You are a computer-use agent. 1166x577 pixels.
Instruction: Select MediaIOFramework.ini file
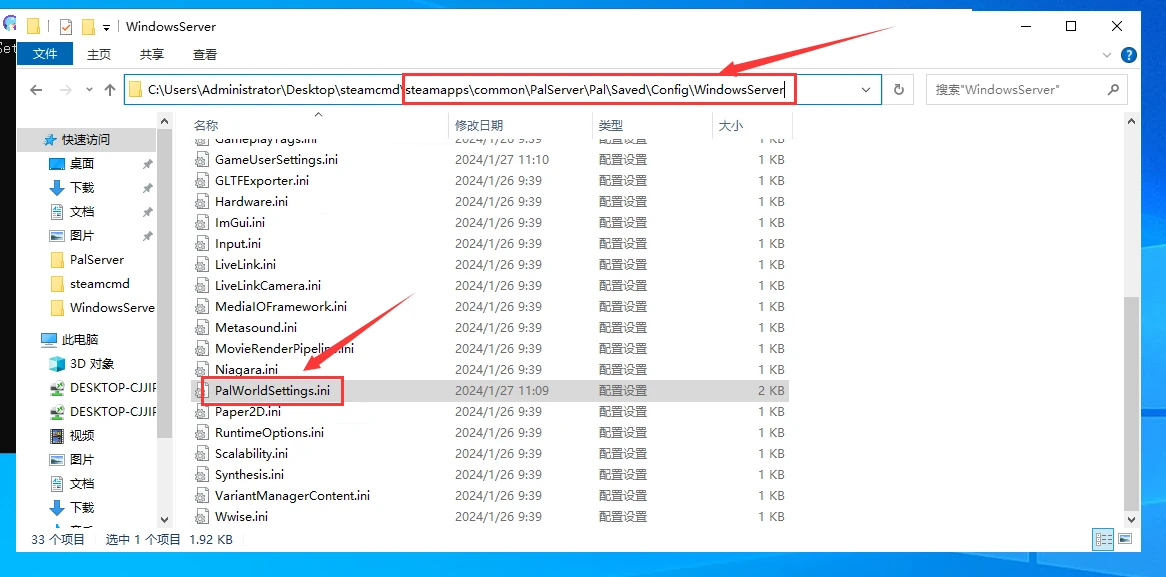(x=281, y=306)
